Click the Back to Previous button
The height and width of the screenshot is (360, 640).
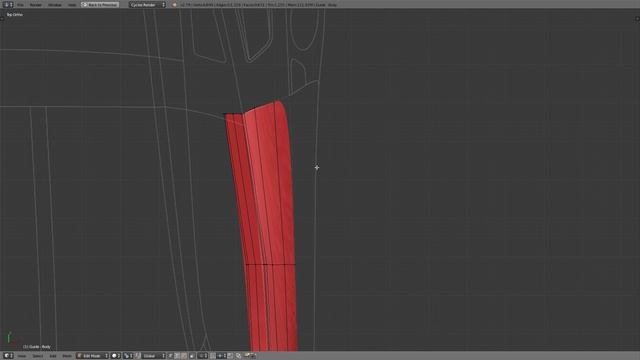(x=100, y=4)
